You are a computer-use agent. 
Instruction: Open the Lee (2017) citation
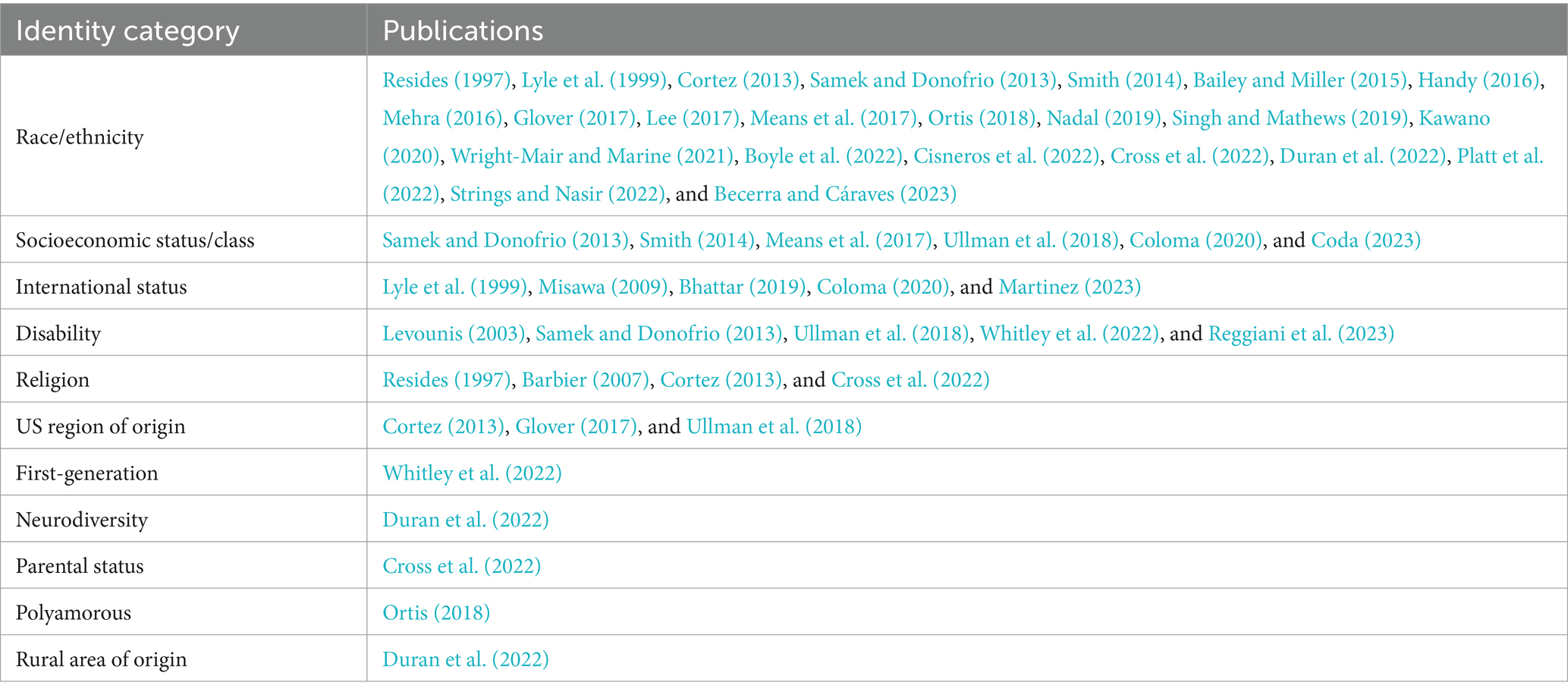click(693, 118)
